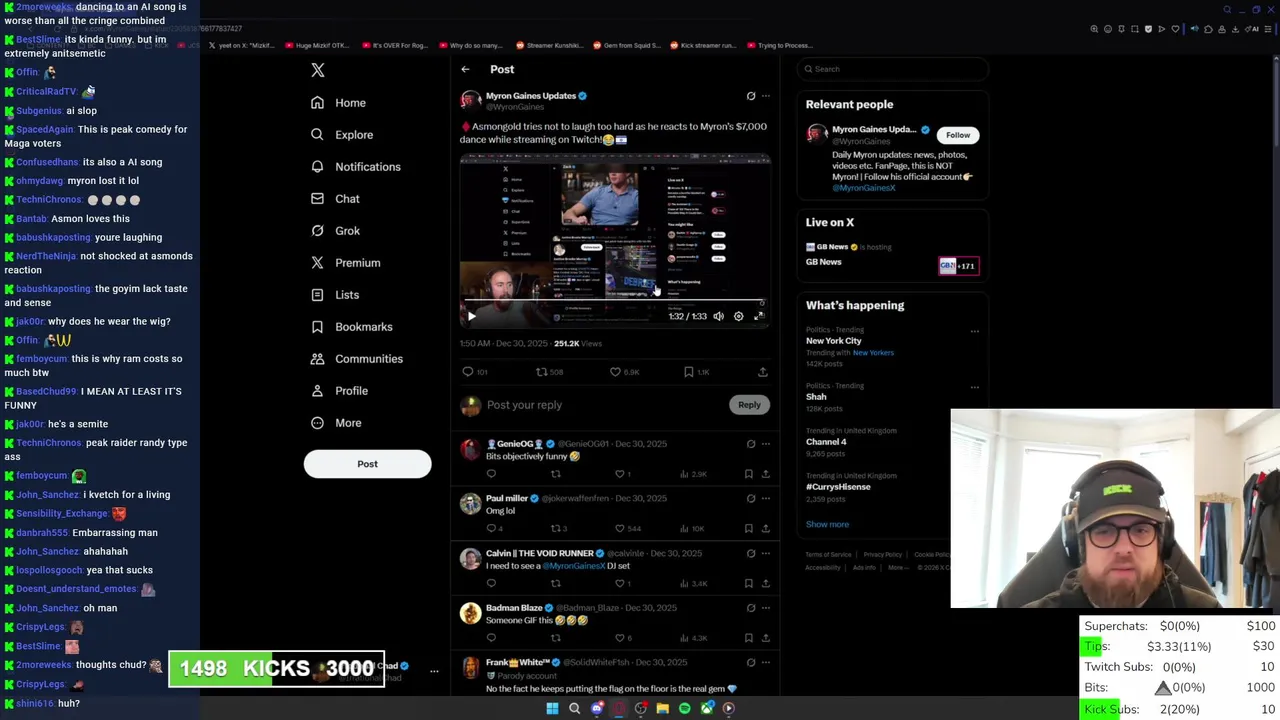This screenshot has width=1280, height=720.
Task: Mute the video with the speaker icon
Action: point(718,316)
